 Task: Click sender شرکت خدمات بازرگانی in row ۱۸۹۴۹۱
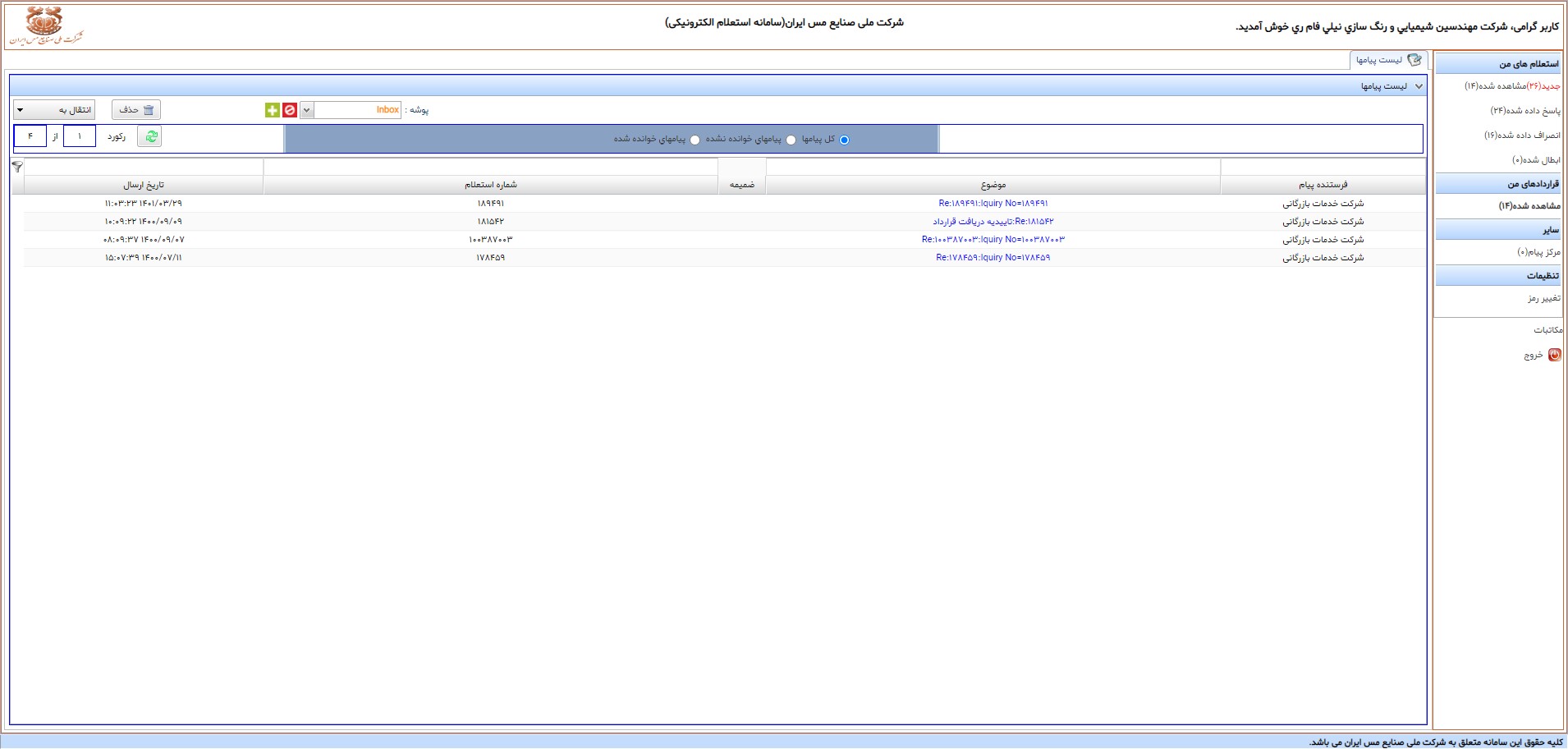[x=1323, y=203]
